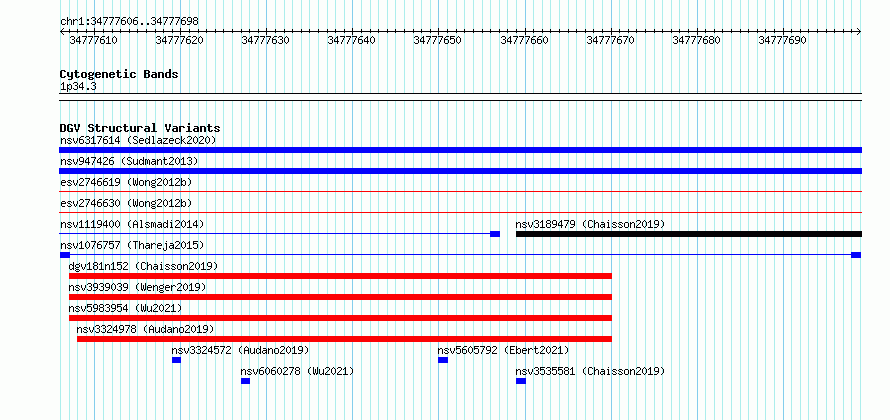Click the chr1:34777606..34777698 coordinate text
This screenshot has height=420, width=890.
pos(129,22)
